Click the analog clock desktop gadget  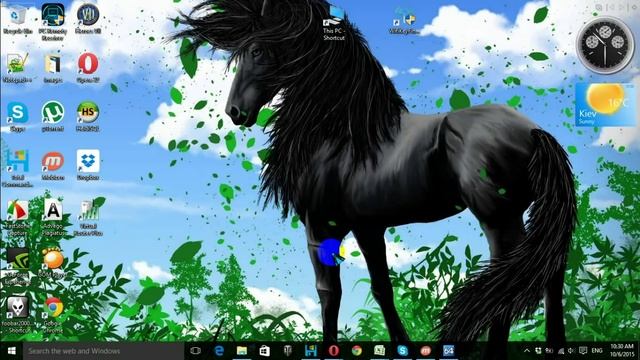[x=605, y=46]
